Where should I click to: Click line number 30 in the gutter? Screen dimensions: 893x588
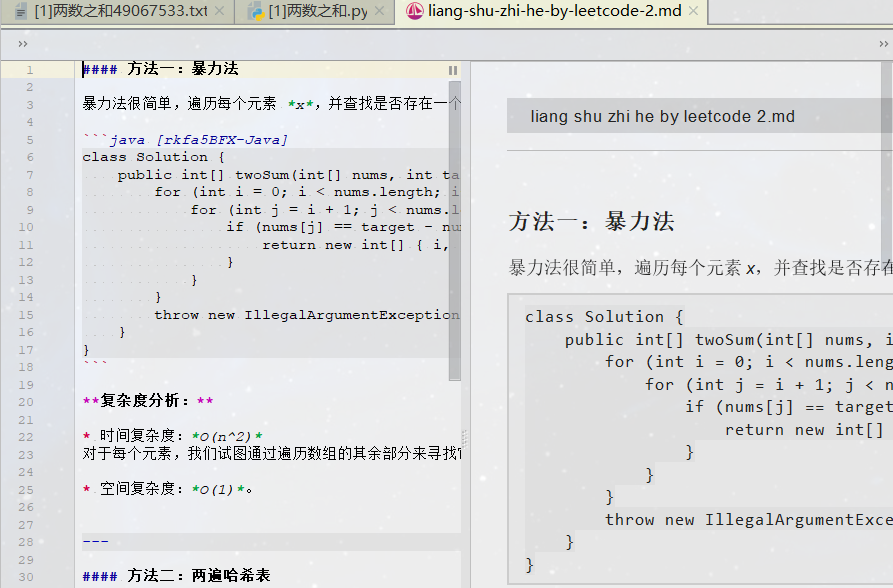point(26,577)
